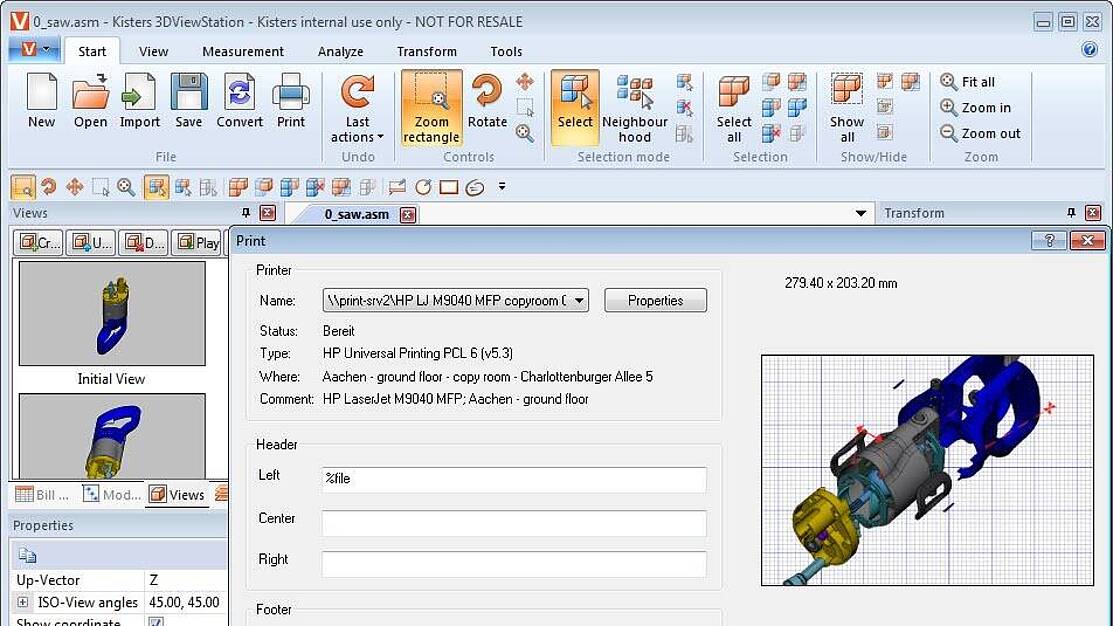Save the model with the Save icon

tap(188, 101)
